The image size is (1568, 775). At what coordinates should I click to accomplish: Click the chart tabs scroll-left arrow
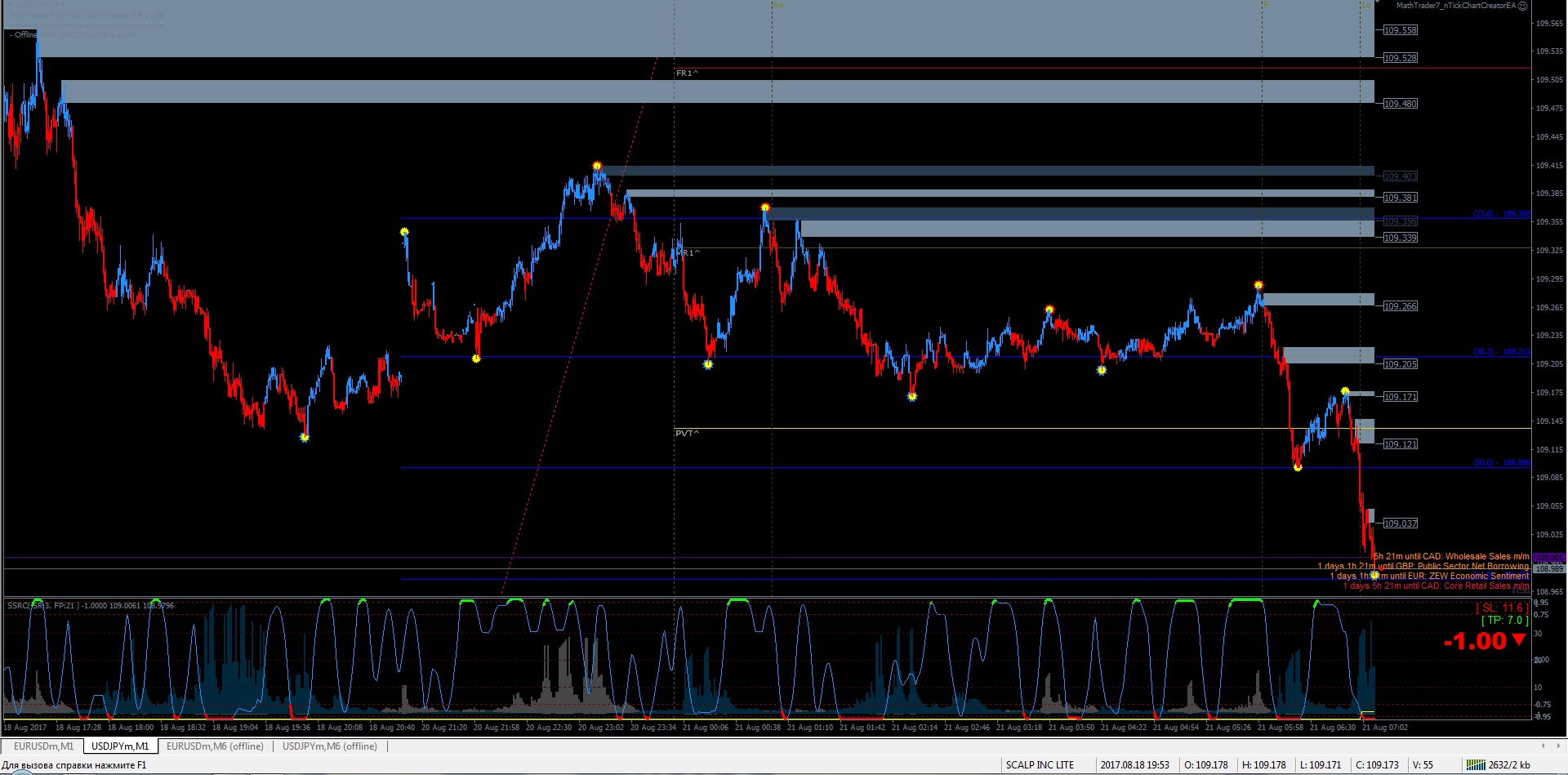pyautogui.click(x=1543, y=746)
